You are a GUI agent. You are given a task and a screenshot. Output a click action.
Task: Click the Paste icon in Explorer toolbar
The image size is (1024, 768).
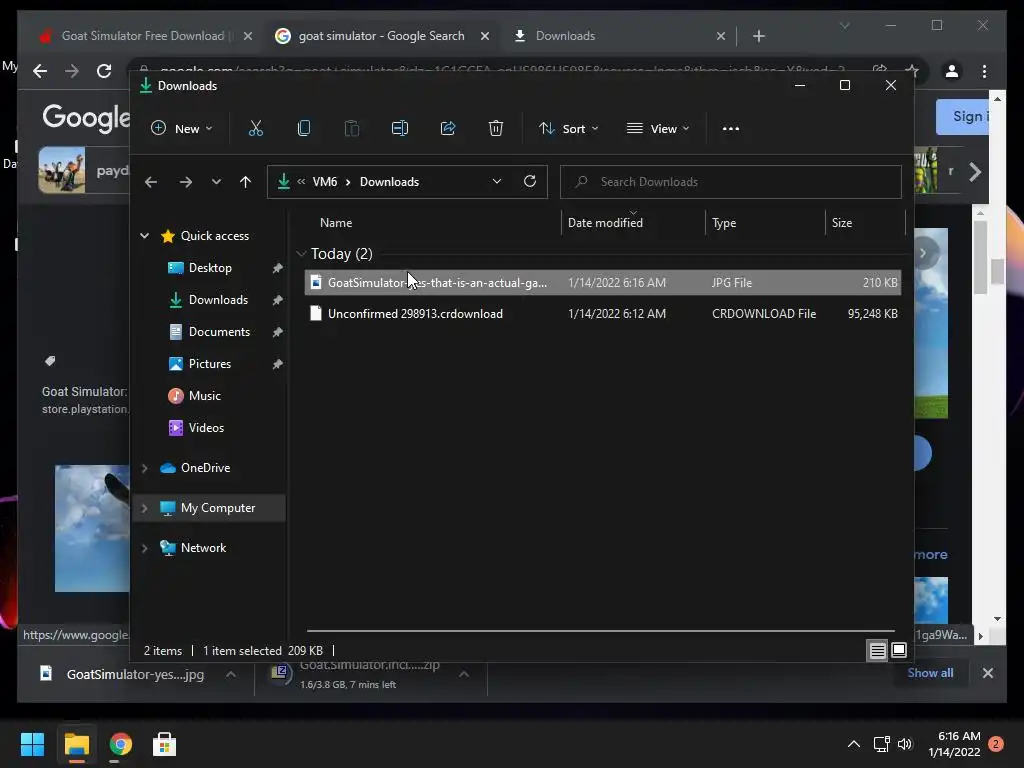(x=351, y=129)
